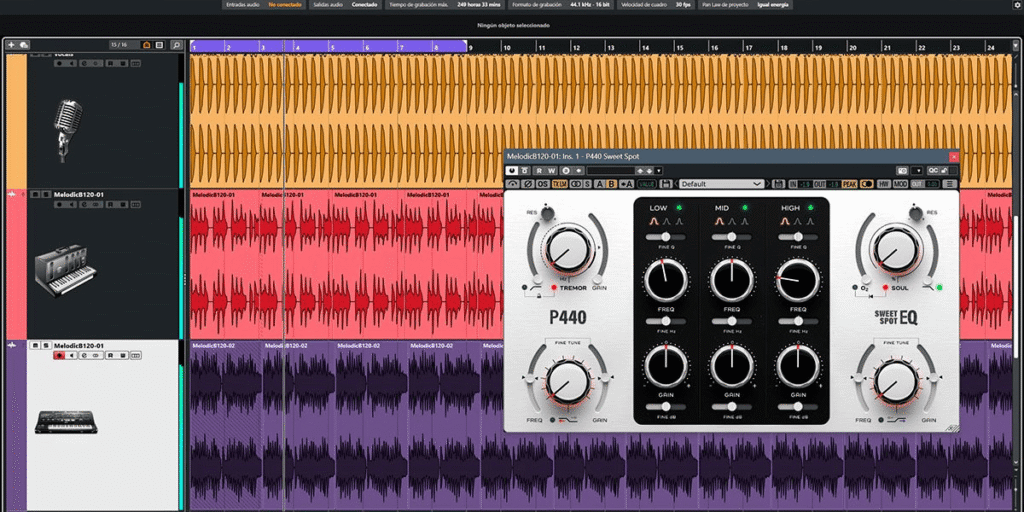The height and width of the screenshot is (512, 1024).
Task: Toggle the HIGH band green power LED
Action: (x=810, y=208)
